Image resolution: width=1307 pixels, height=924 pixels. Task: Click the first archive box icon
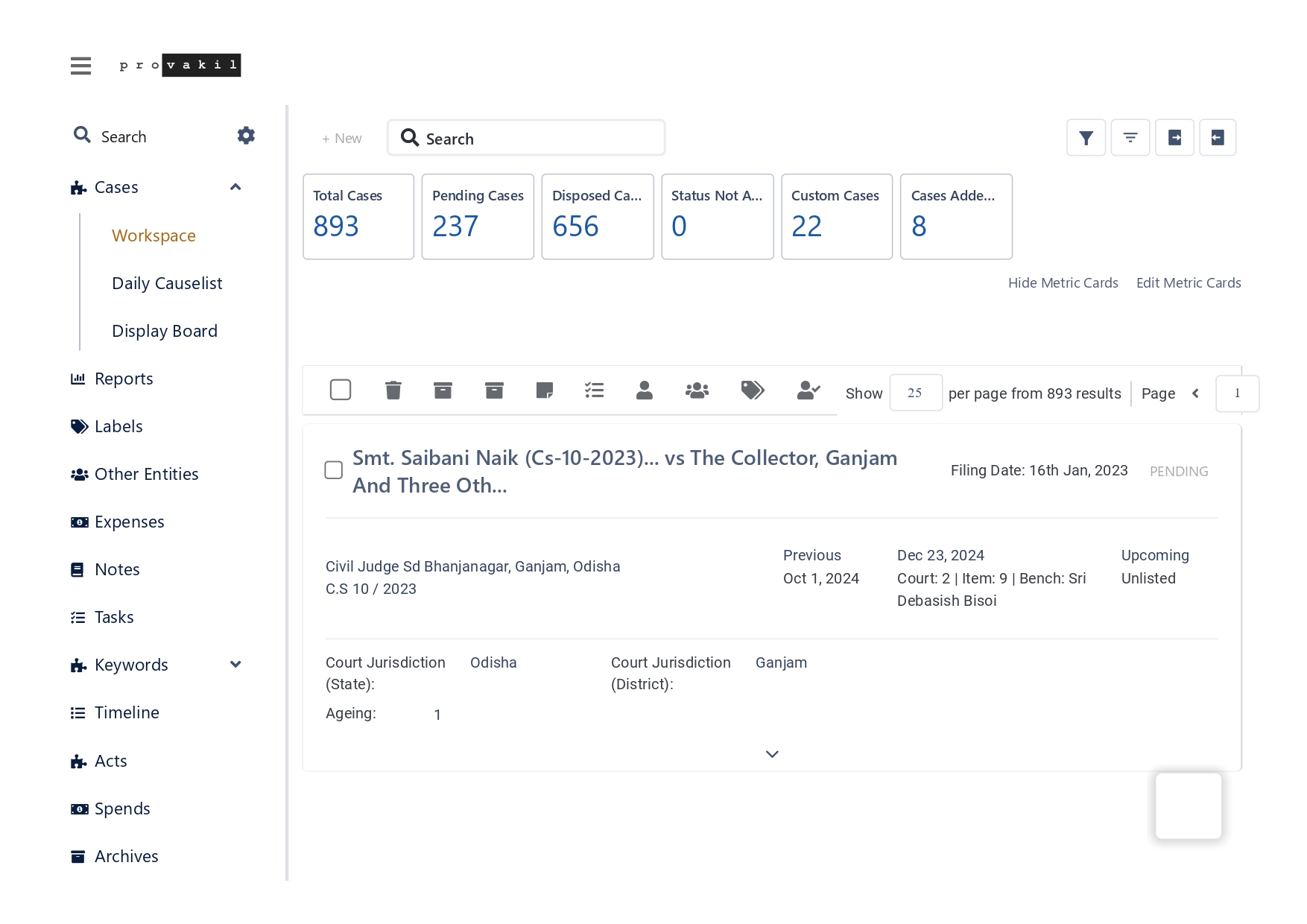(x=443, y=390)
